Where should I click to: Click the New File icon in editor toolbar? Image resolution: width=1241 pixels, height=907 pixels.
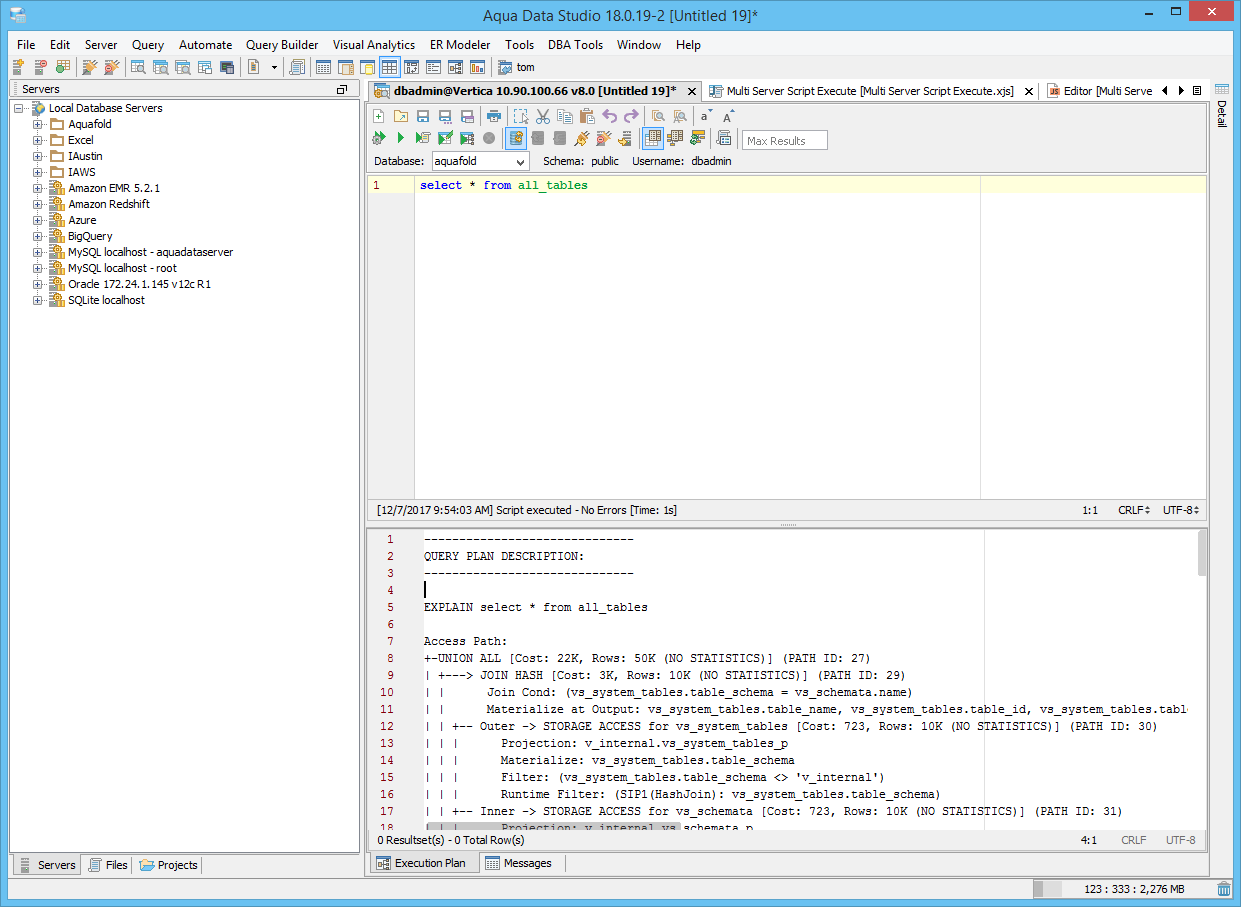pos(379,116)
